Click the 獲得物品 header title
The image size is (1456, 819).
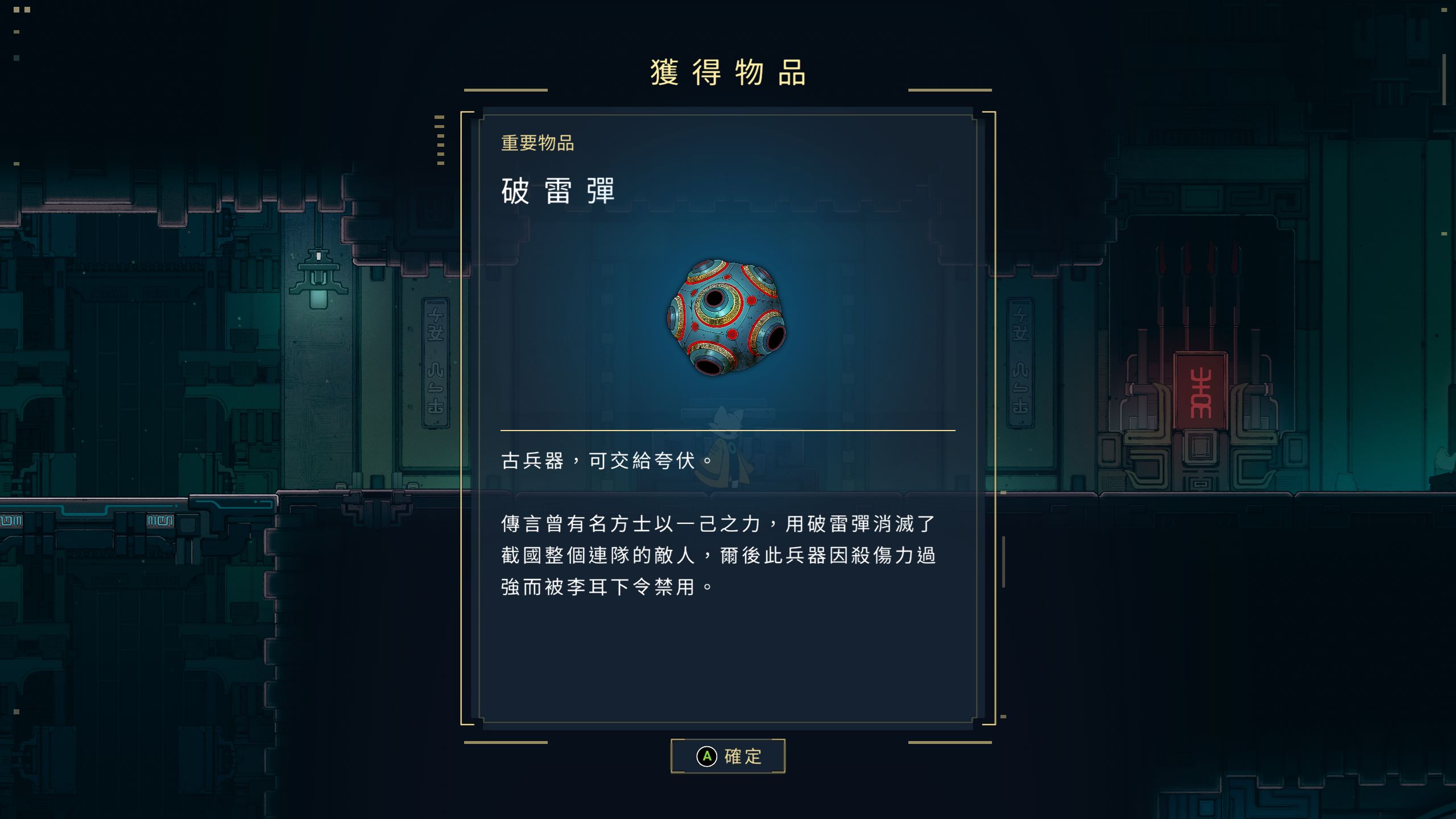click(728, 73)
